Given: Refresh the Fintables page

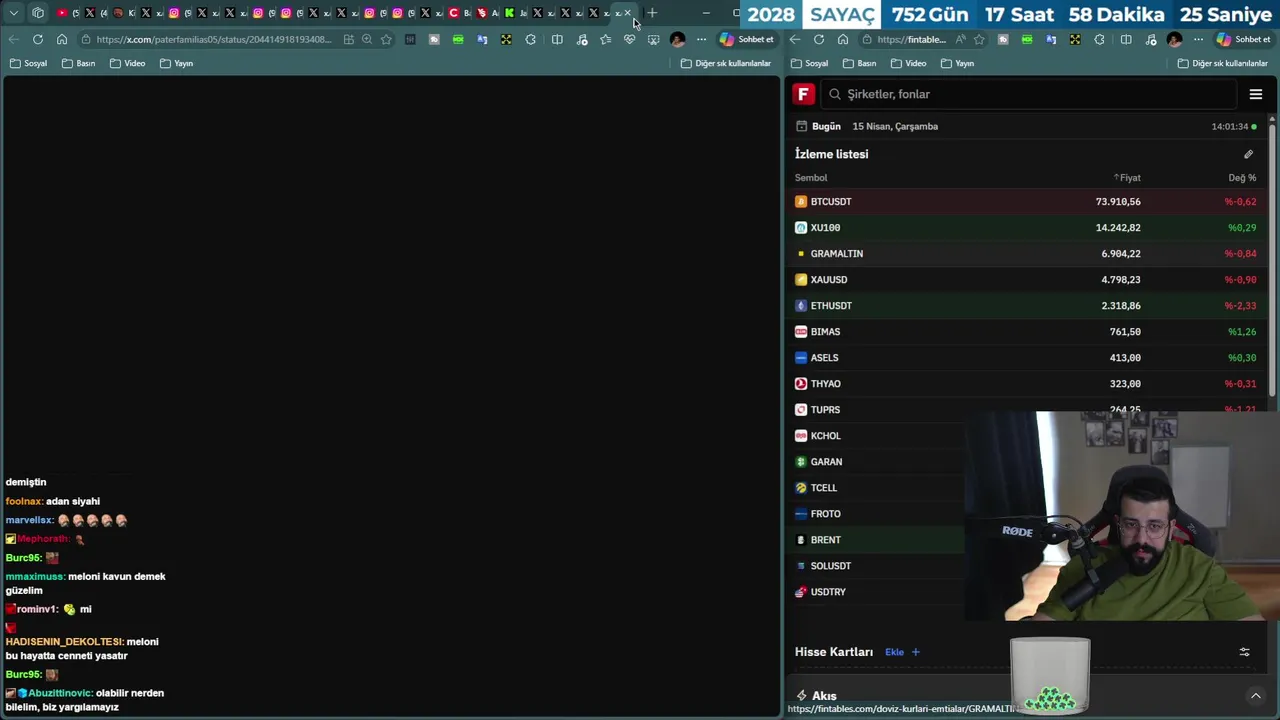Looking at the screenshot, I should (819, 39).
